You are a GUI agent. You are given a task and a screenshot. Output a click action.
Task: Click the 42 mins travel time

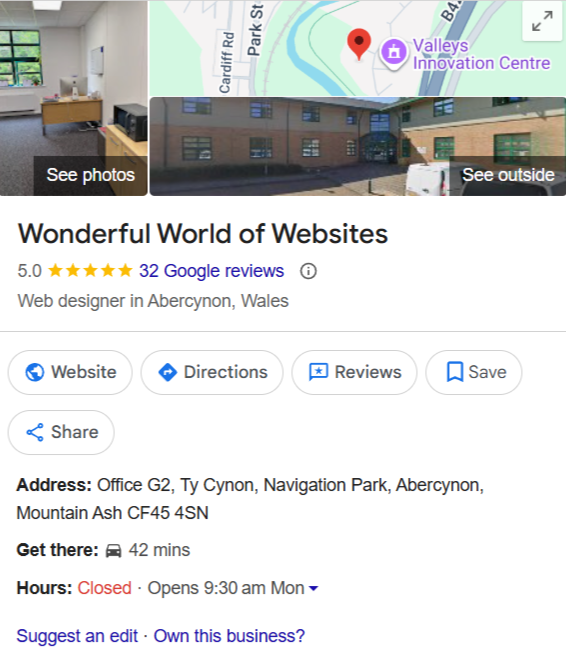point(159,550)
